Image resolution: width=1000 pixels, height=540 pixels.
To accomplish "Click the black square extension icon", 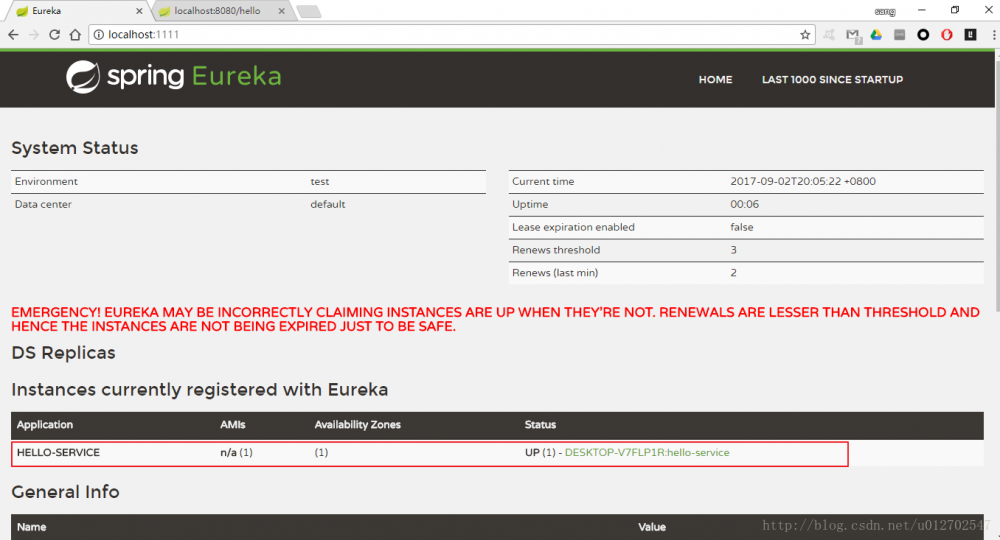I will click(970, 34).
